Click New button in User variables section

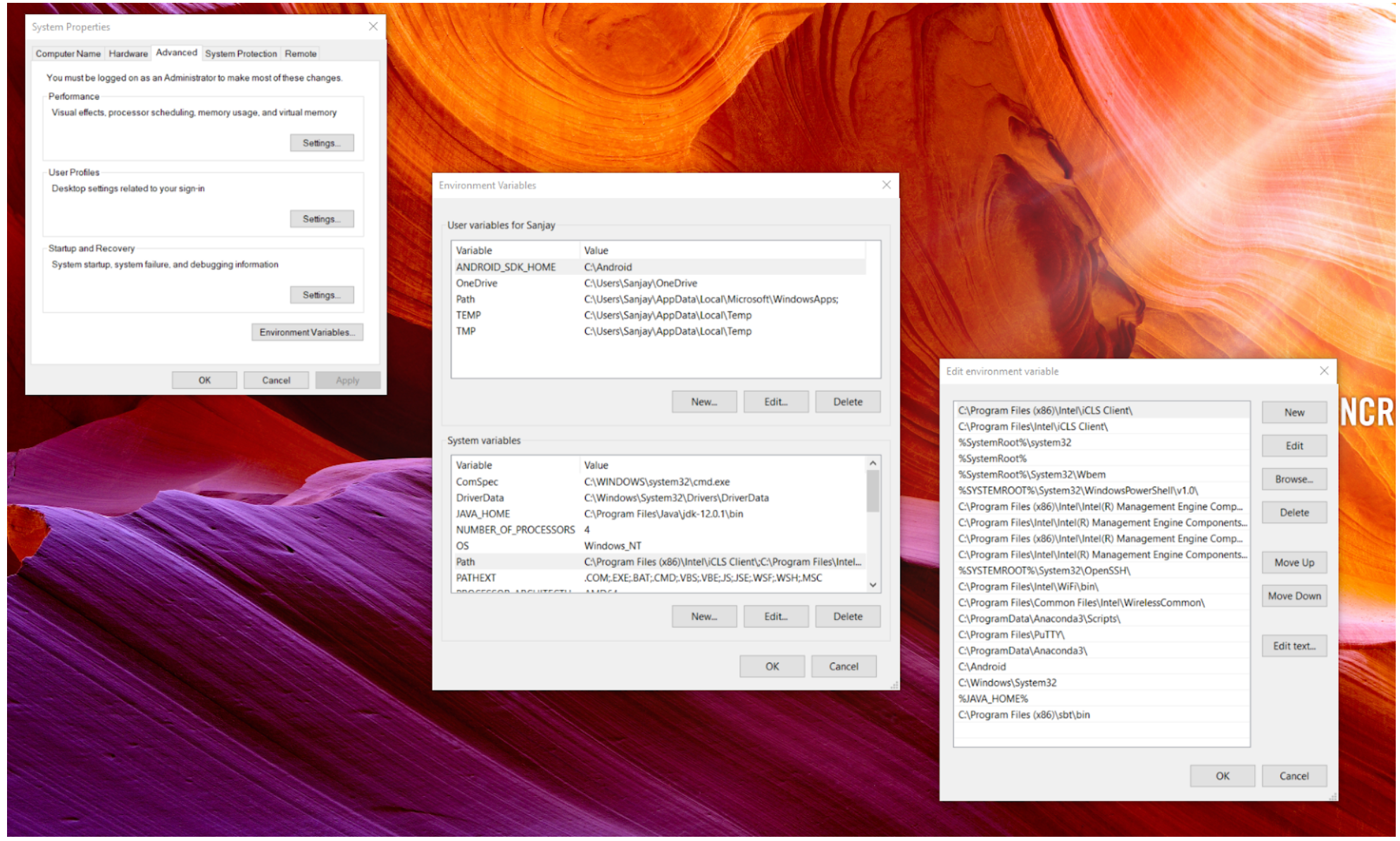coord(702,401)
